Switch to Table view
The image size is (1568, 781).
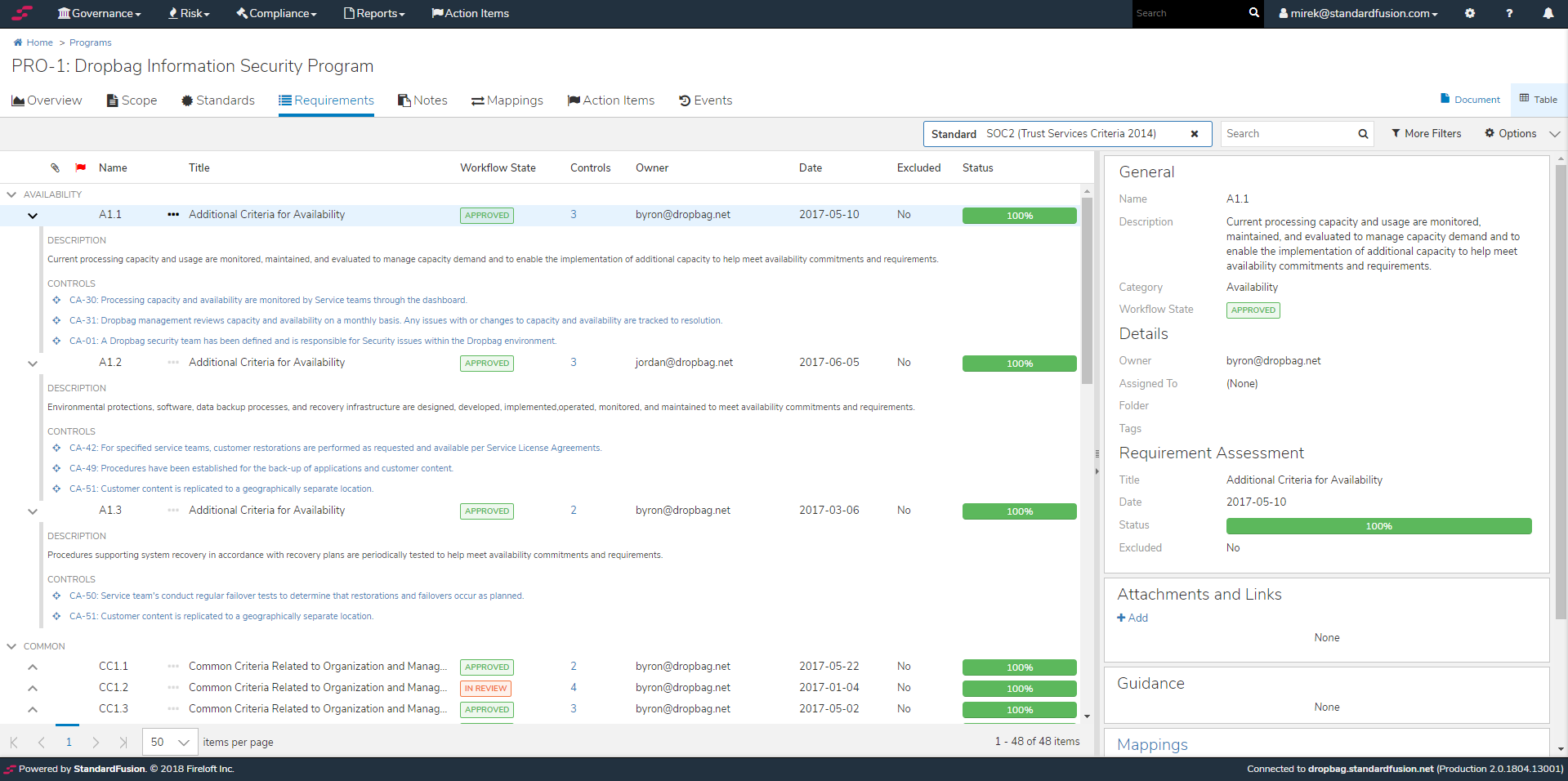pos(1539,100)
